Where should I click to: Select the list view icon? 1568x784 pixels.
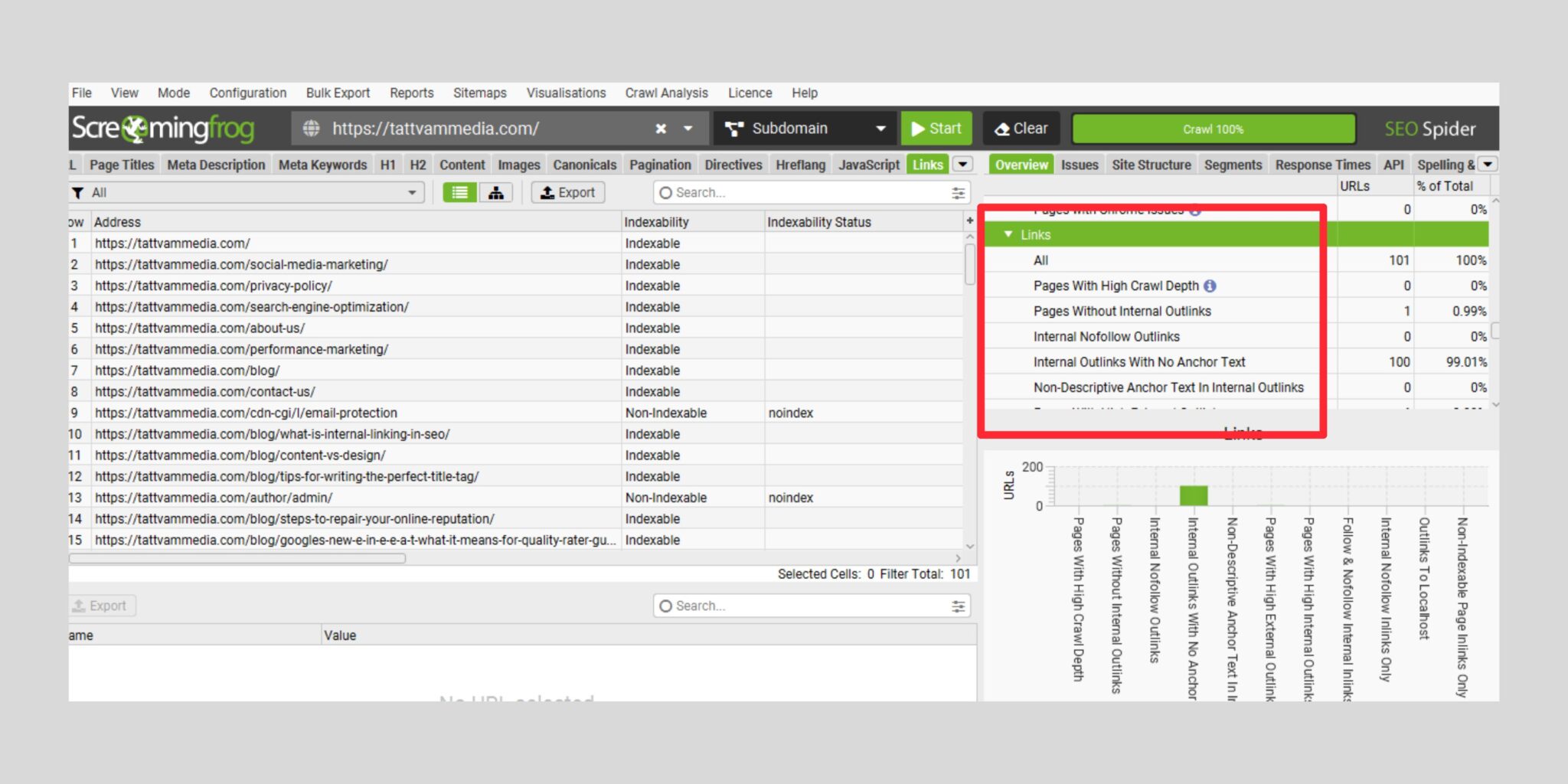point(460,192)
